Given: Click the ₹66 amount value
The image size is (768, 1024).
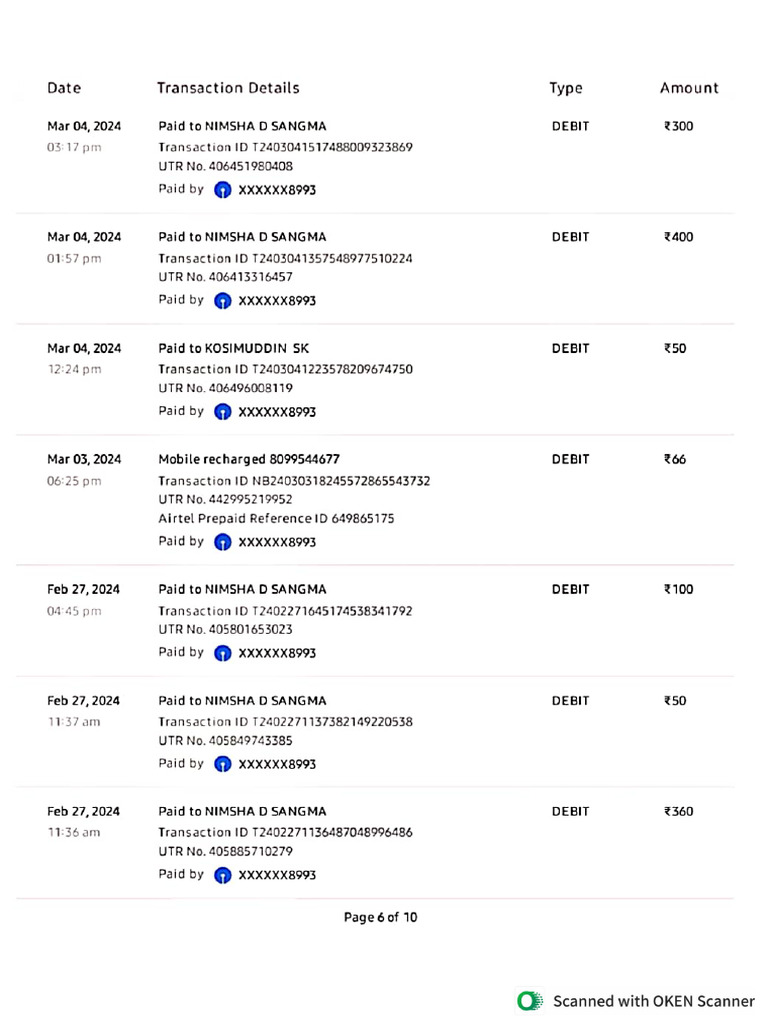Looking at the screenshot, I should (675, 459).
